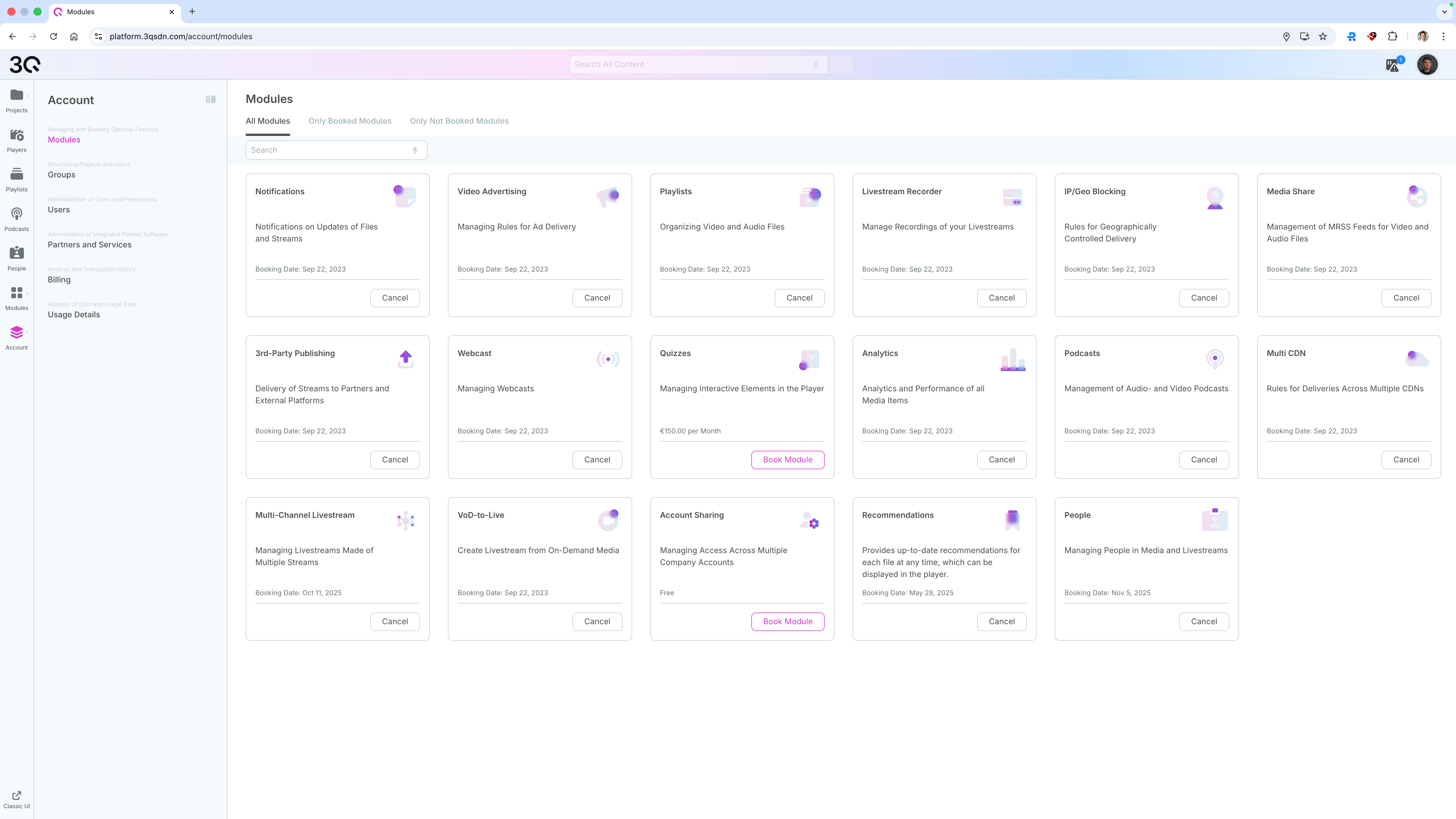Open Projects in the left sidebar
The width and height of the screenshot is (1456, 819).
tap(16, 100)
